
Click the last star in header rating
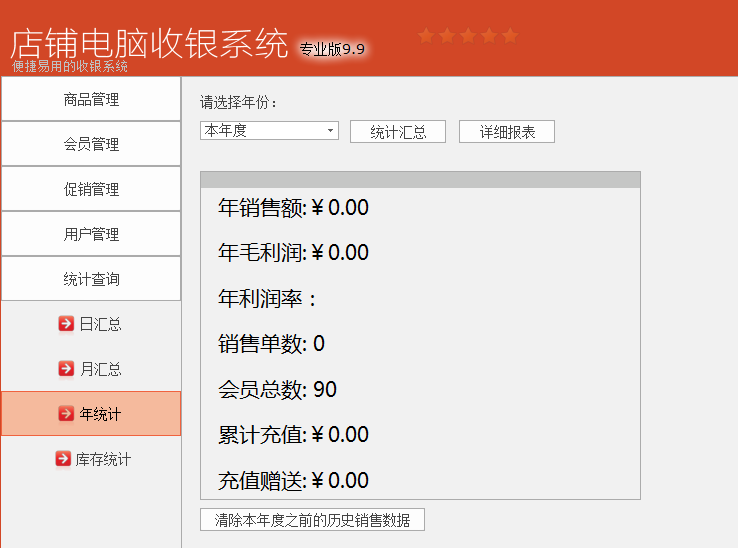point(510,36)
